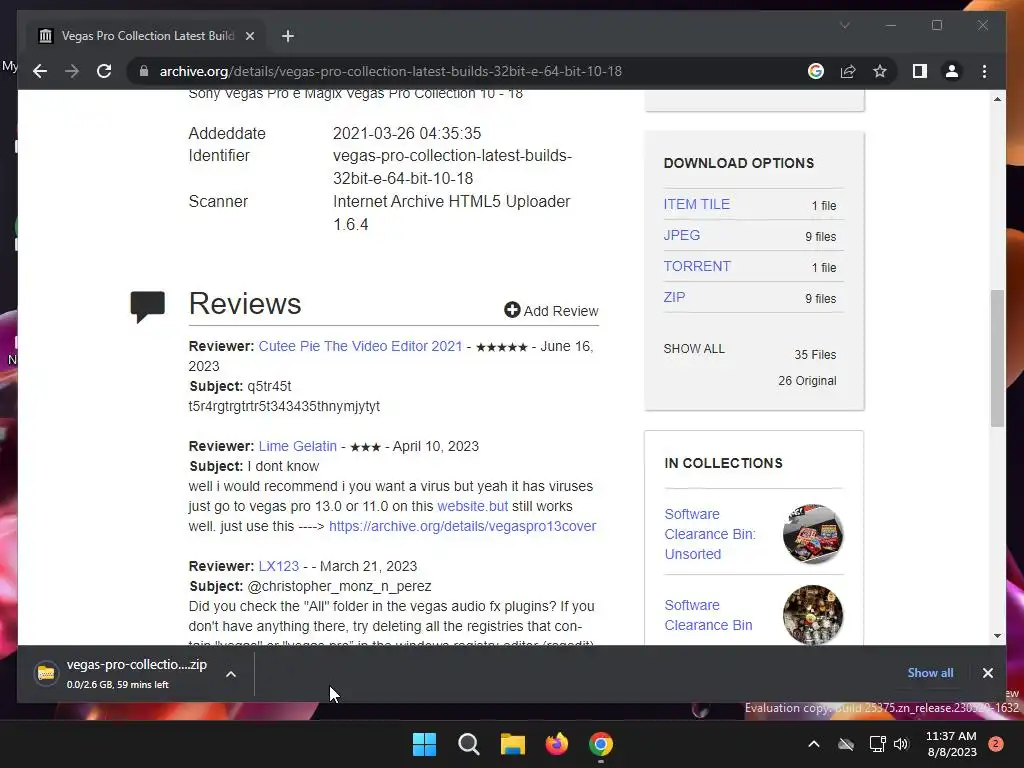Image resolution: width=1024 pixels, height=768 pixels.
Task: Close the downloads bar
Action: (987, 673)
